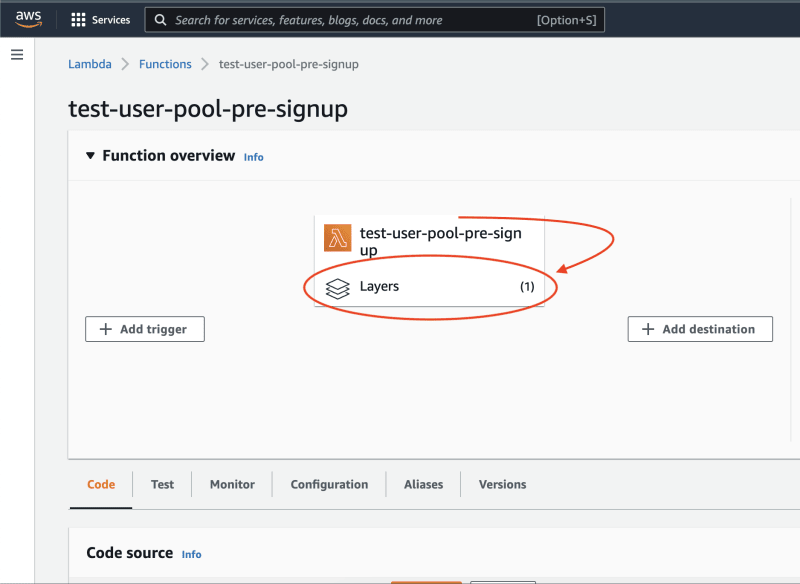Click the Services label in the header
Image resolution: width=800 pixels, height=584 pixels.
tap(111, 20)
